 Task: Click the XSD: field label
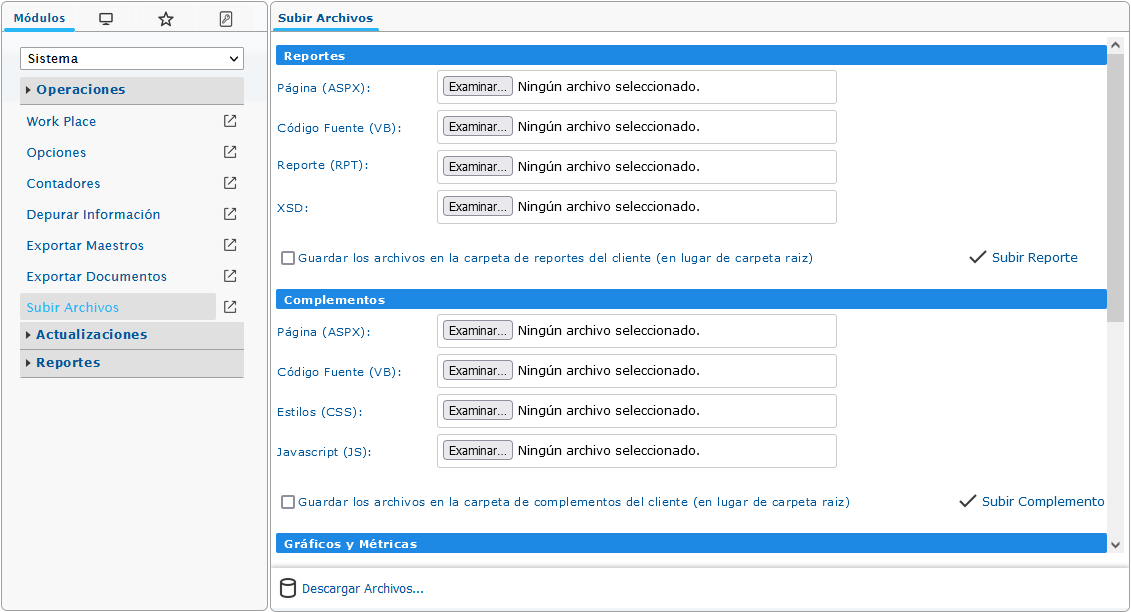pos(293,208)
